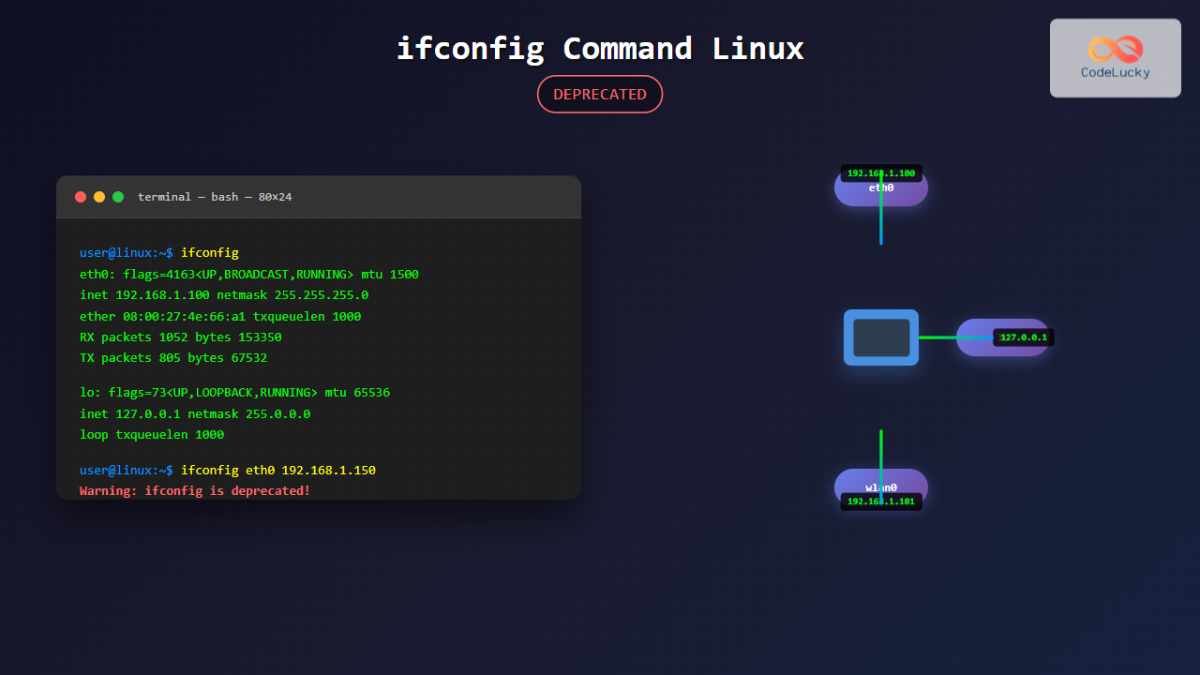Click the green IP label 192.168.1.100
Screen dimensions: 1200x675
[880, 172]
